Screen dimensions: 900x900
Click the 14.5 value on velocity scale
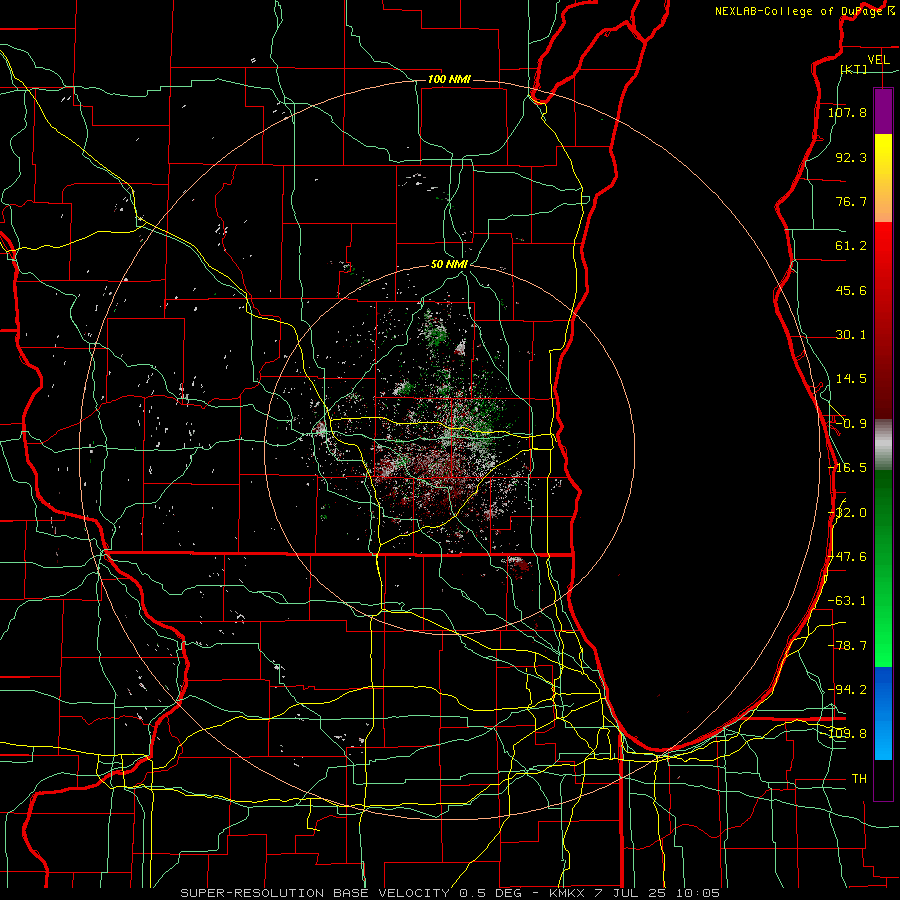pos(851,379)
